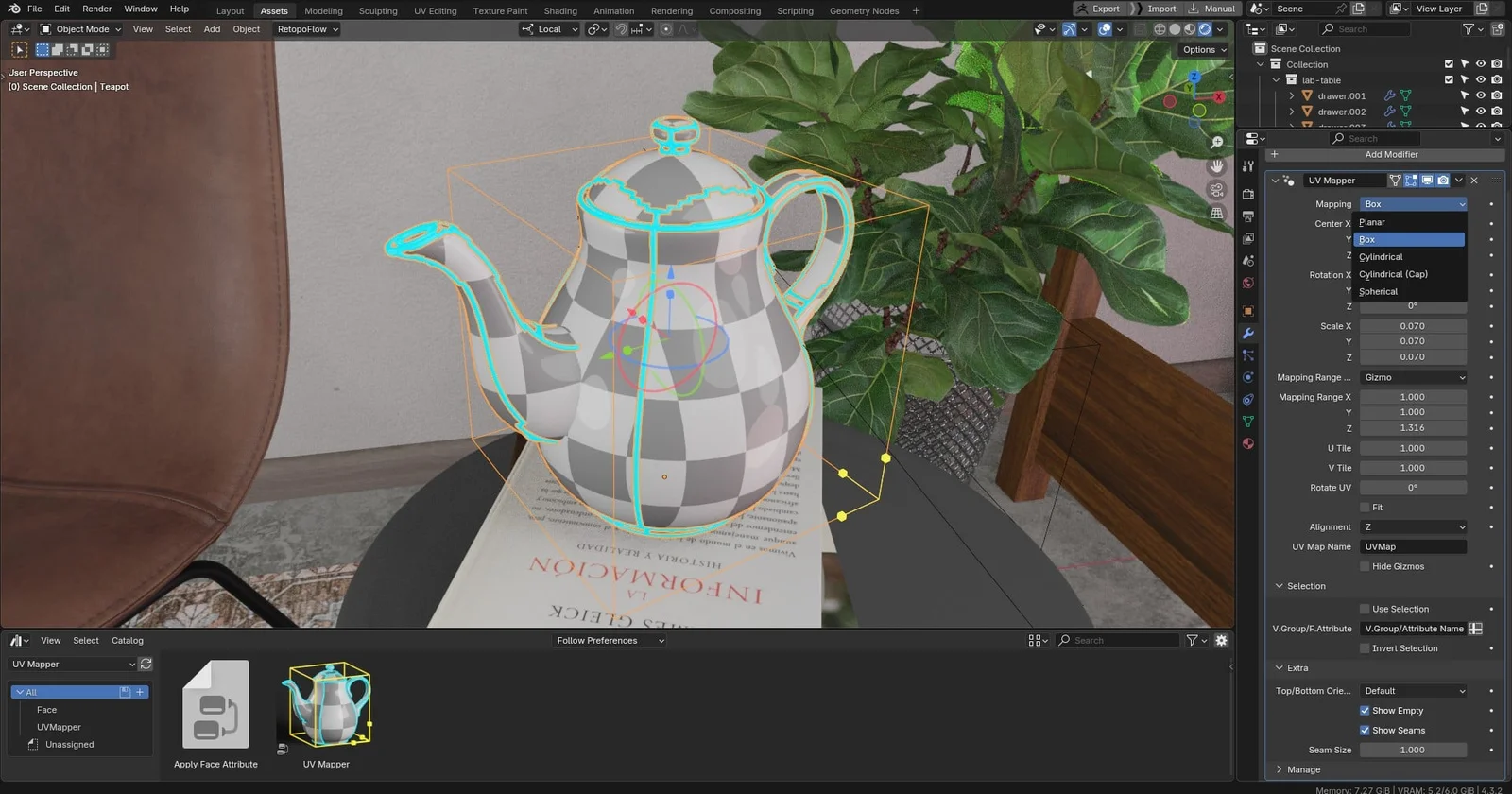Open the Render properties tab icon
This screenshot has height=794, width=1512.
pyautogui.click(x=1248, y=194)
